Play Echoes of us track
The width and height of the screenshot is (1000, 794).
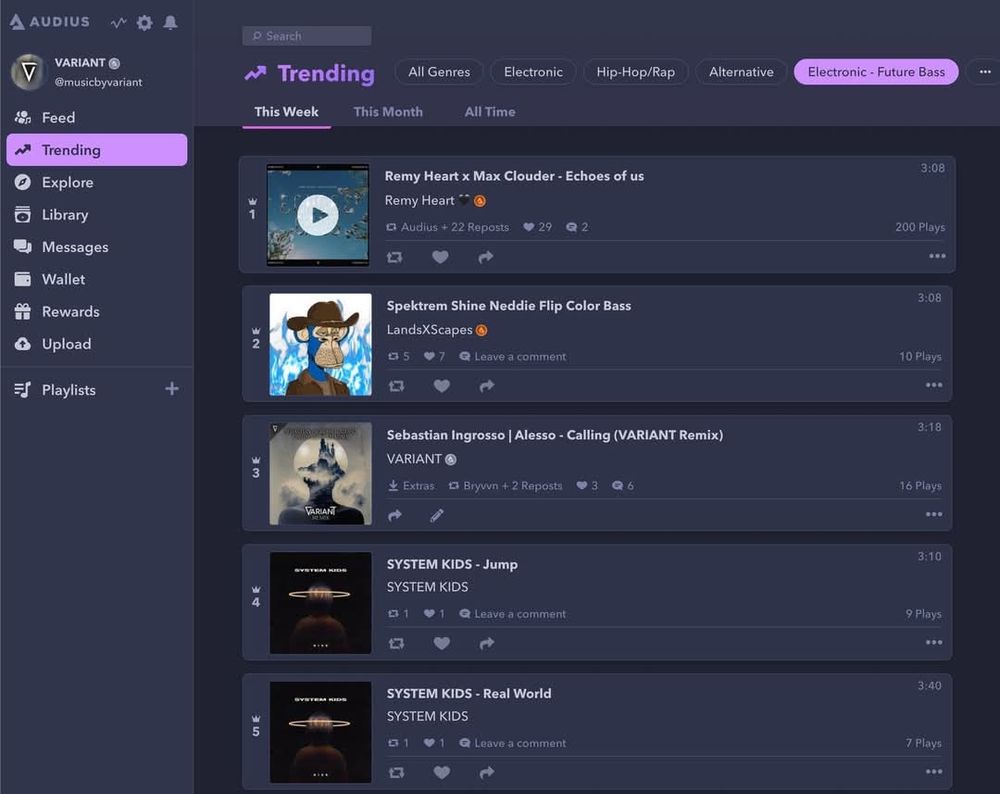[x=318, y=215]
